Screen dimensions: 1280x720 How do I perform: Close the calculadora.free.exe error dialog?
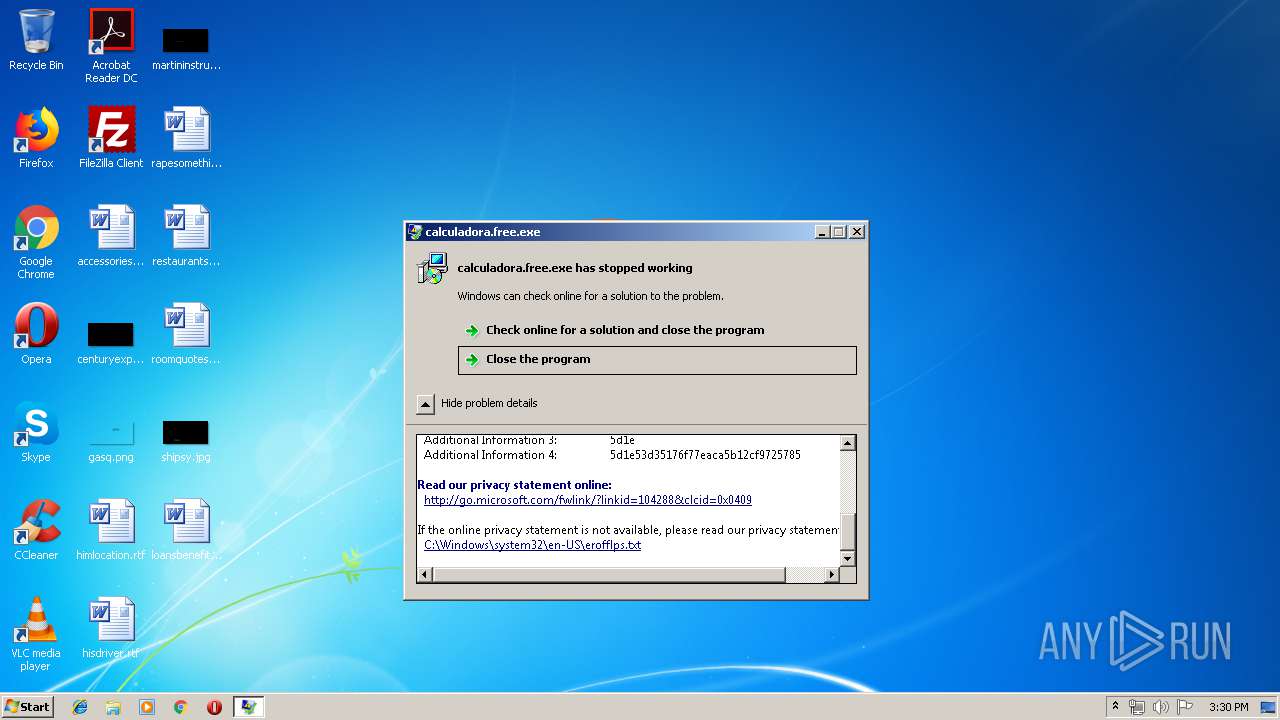coord(857,232)
